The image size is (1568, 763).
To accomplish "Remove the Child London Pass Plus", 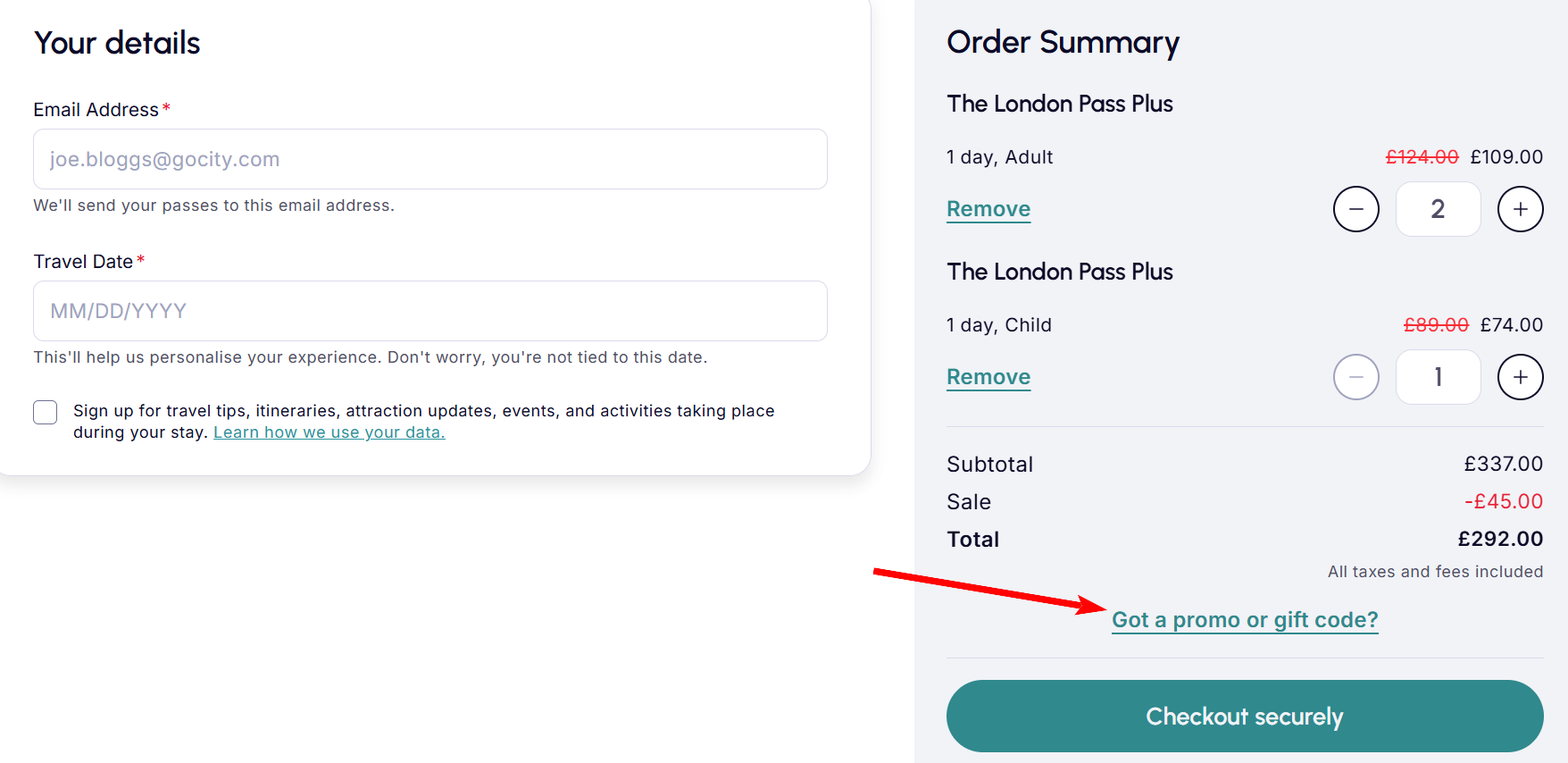I will tap(988, 376).
